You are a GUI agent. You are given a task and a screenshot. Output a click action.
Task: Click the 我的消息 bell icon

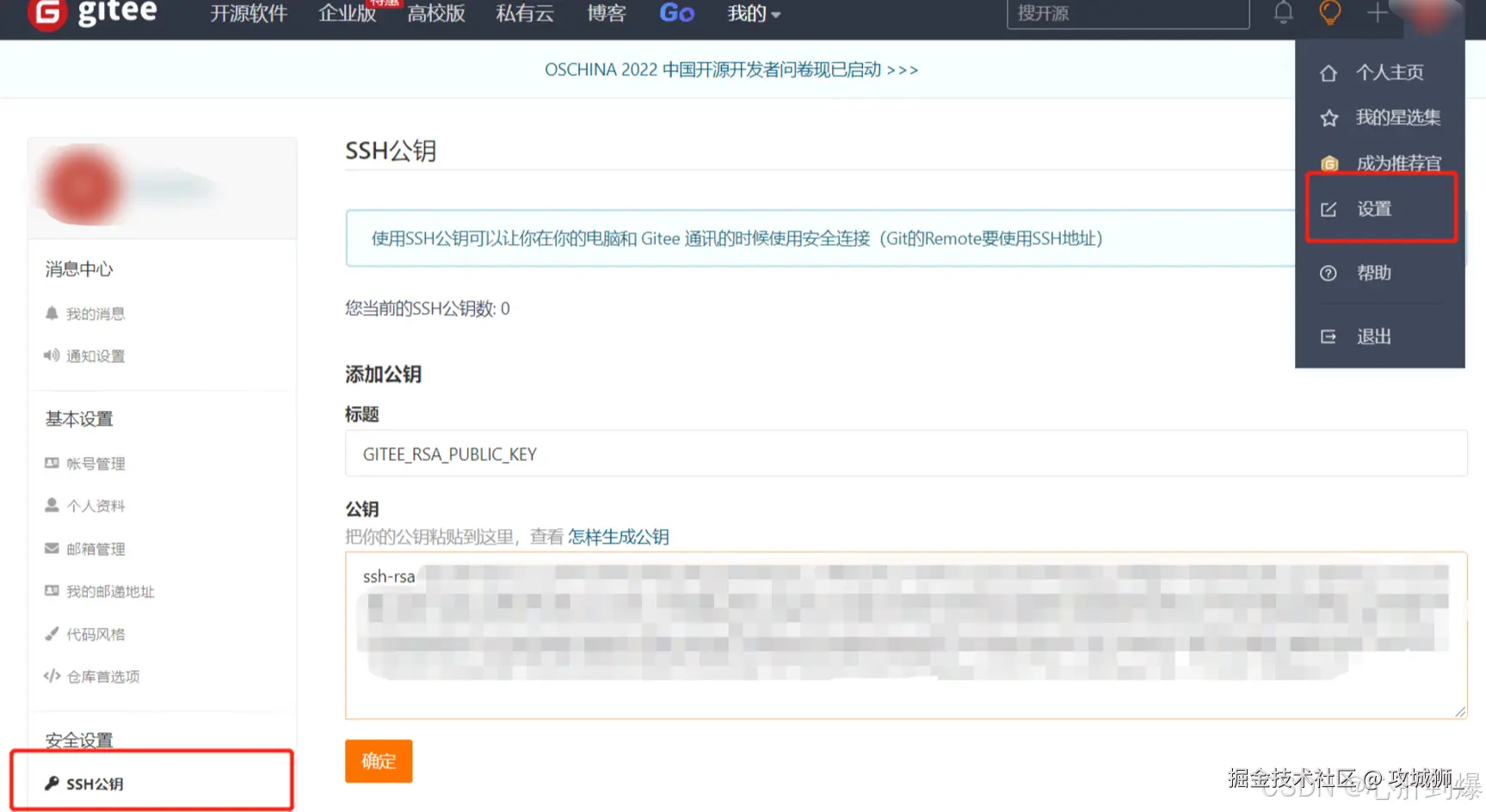(x=51, y=313)
